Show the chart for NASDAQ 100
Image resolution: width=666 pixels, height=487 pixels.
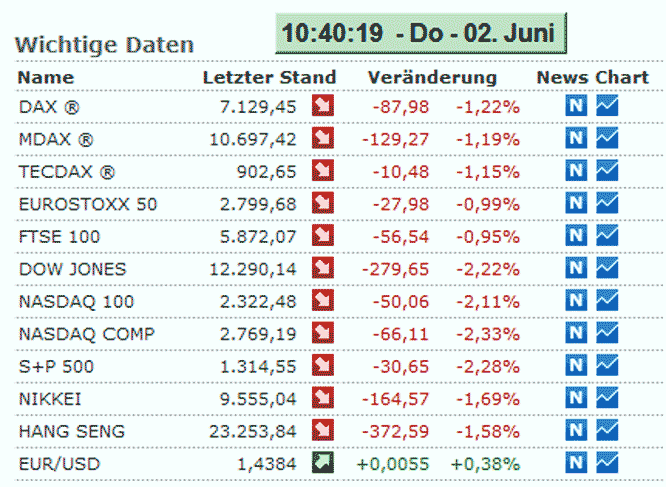click(x=607, y=301)
